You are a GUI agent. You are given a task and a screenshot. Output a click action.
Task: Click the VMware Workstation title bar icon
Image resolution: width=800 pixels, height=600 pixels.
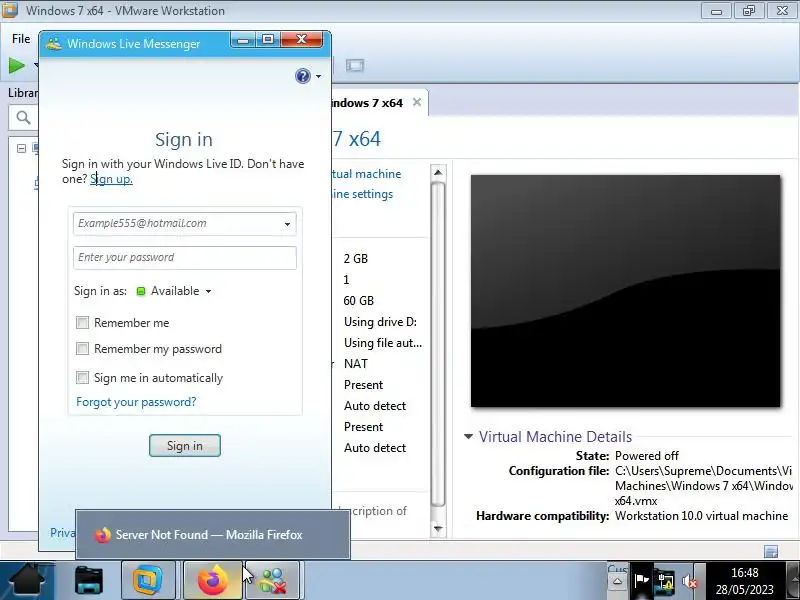click(x=10, y=10)
